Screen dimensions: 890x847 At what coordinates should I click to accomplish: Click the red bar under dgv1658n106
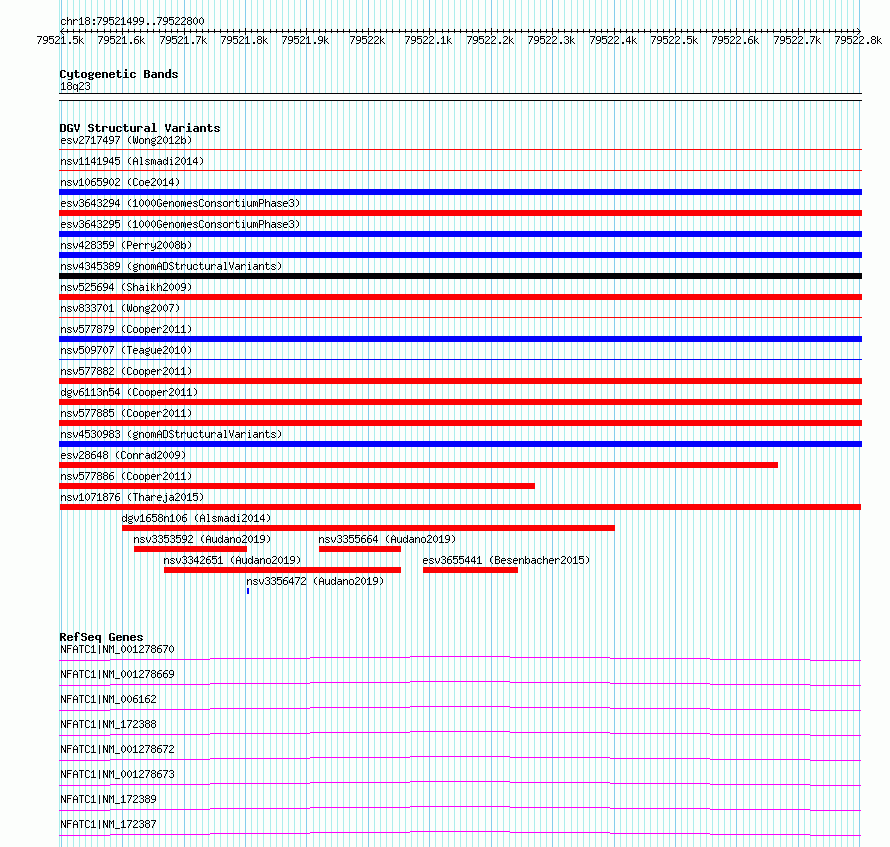pyautogui.click(x=368, y=528)
